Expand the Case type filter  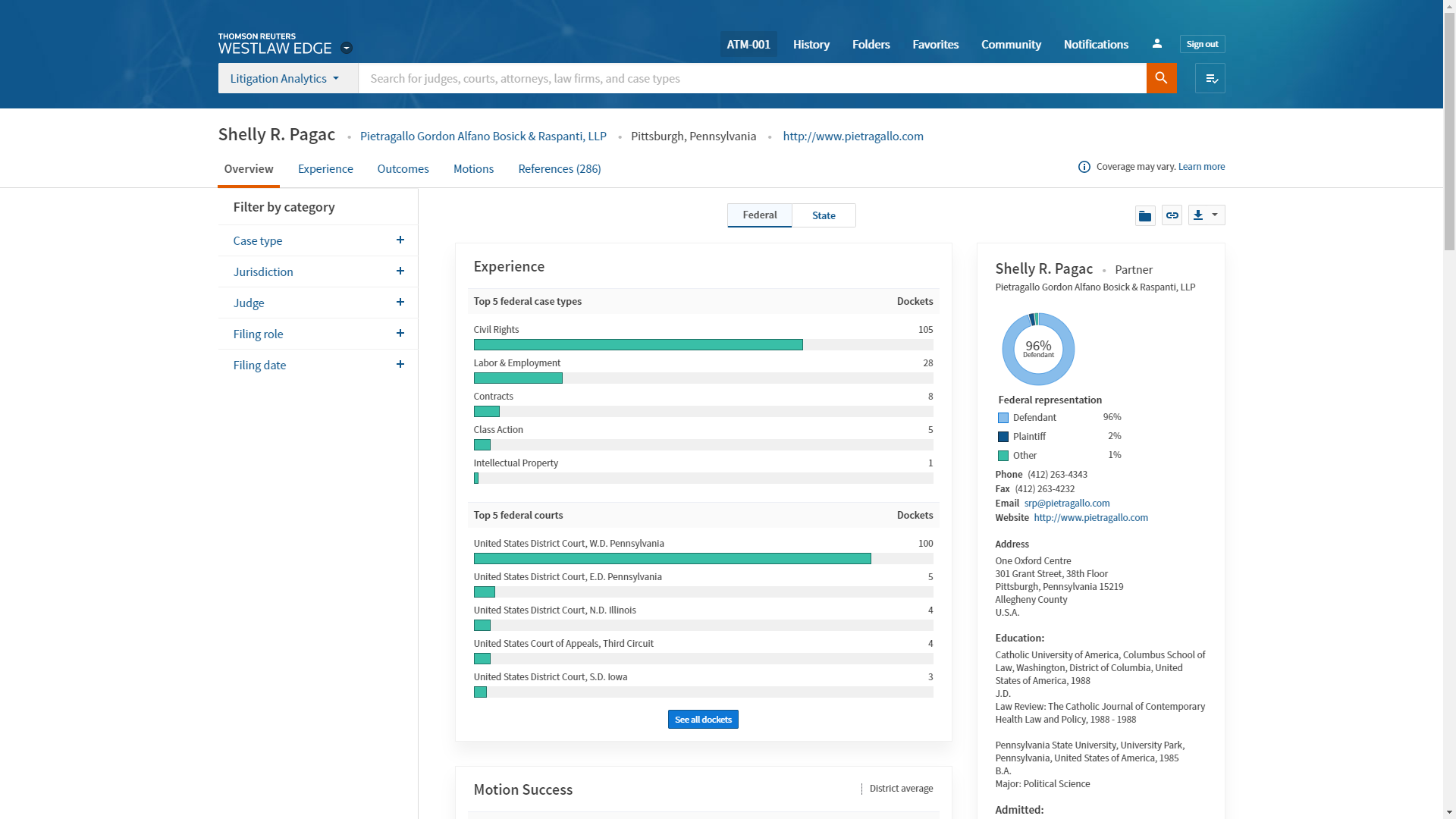point(400,240)
